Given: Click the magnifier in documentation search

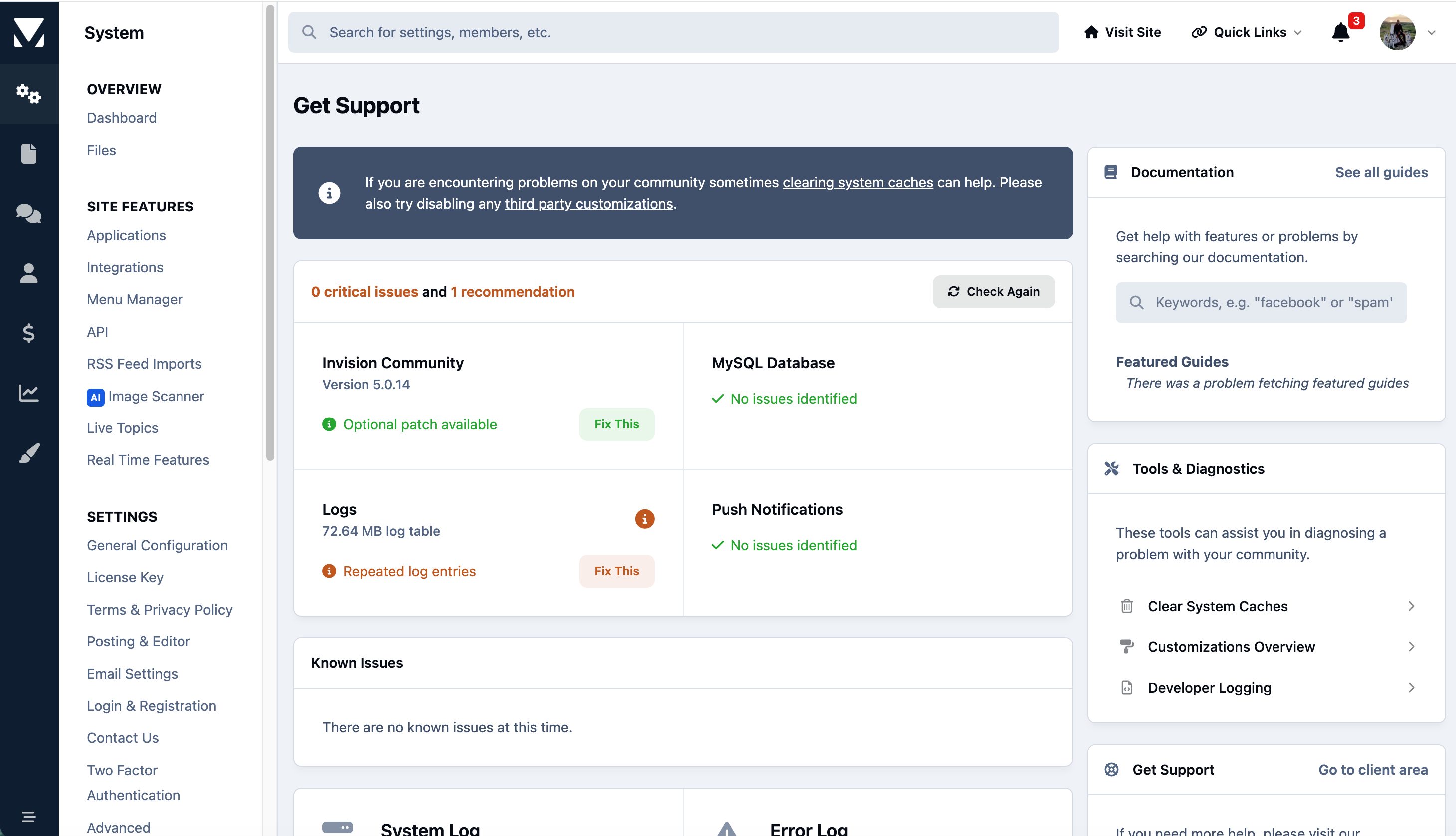Looking at the screenshot, I should coord(1136,303).
